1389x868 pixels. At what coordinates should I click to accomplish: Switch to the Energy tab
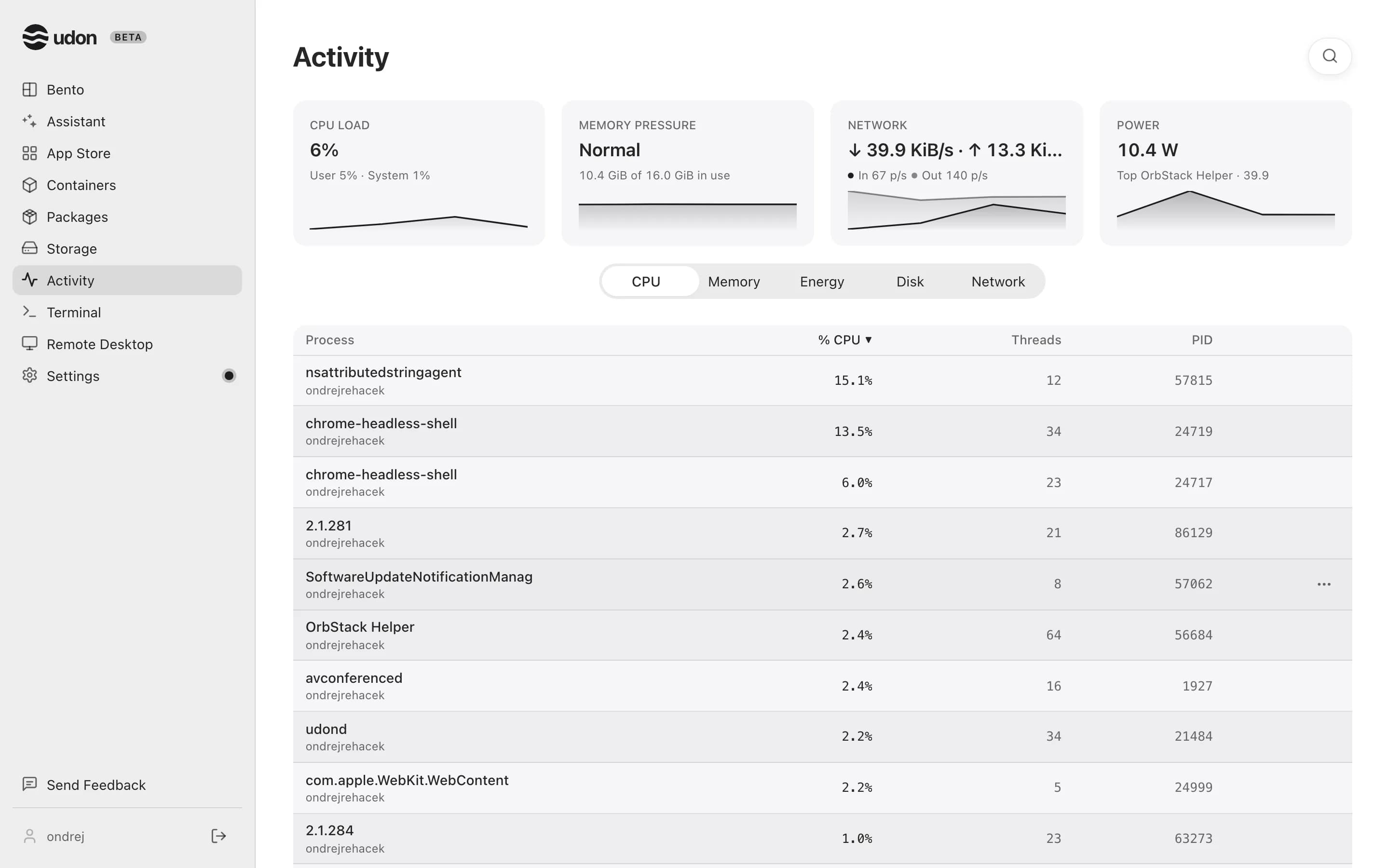tap(822, 281)
